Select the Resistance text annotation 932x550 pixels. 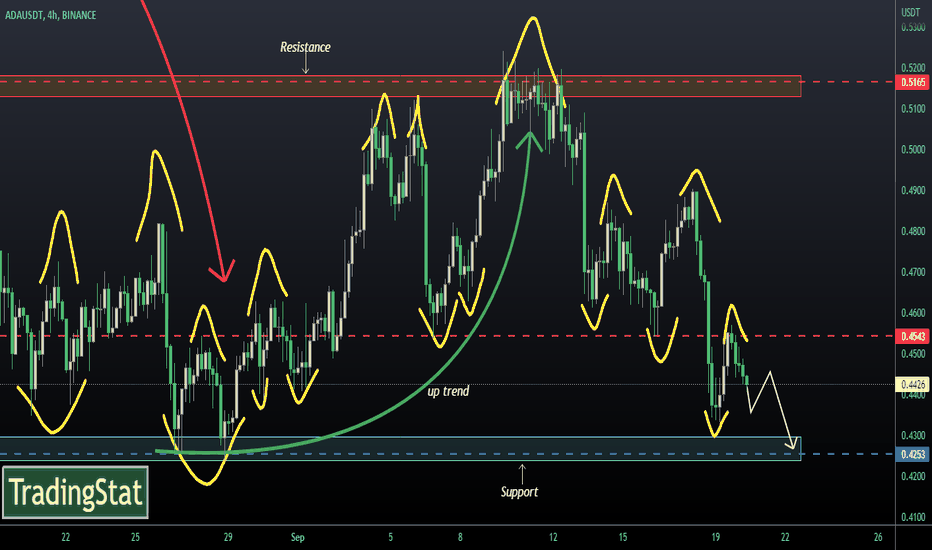pos(305,47)
